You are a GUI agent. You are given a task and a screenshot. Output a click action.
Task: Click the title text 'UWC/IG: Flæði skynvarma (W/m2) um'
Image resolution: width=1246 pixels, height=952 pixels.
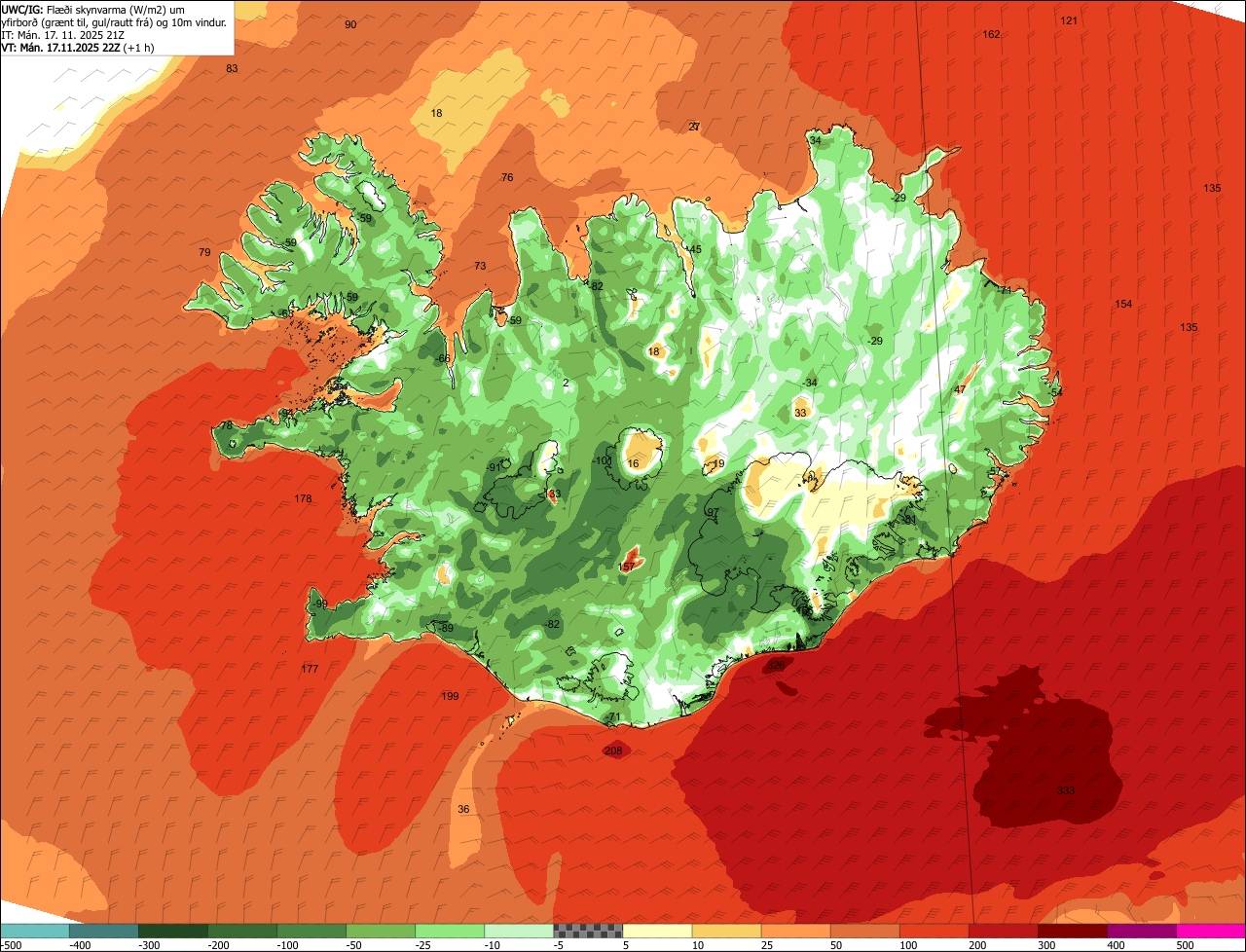[93, 9]
